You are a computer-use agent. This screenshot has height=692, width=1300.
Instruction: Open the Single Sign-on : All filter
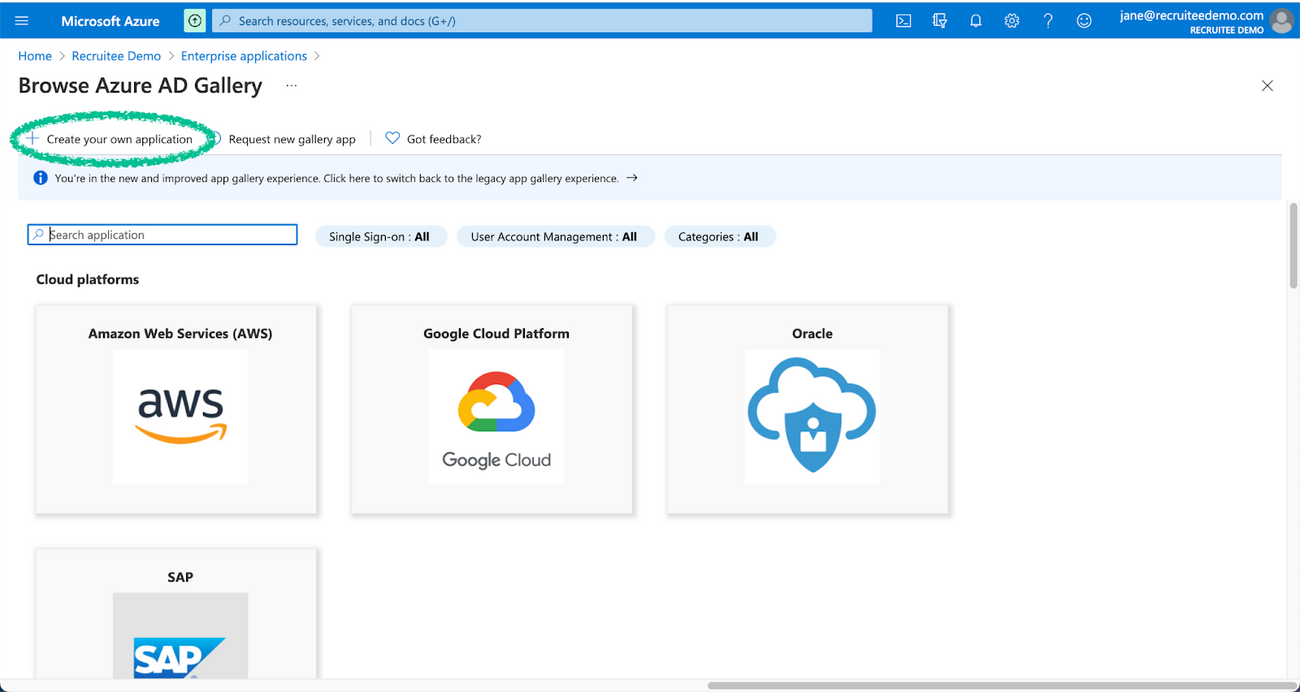pyautogui.click(x=380, y=237)
